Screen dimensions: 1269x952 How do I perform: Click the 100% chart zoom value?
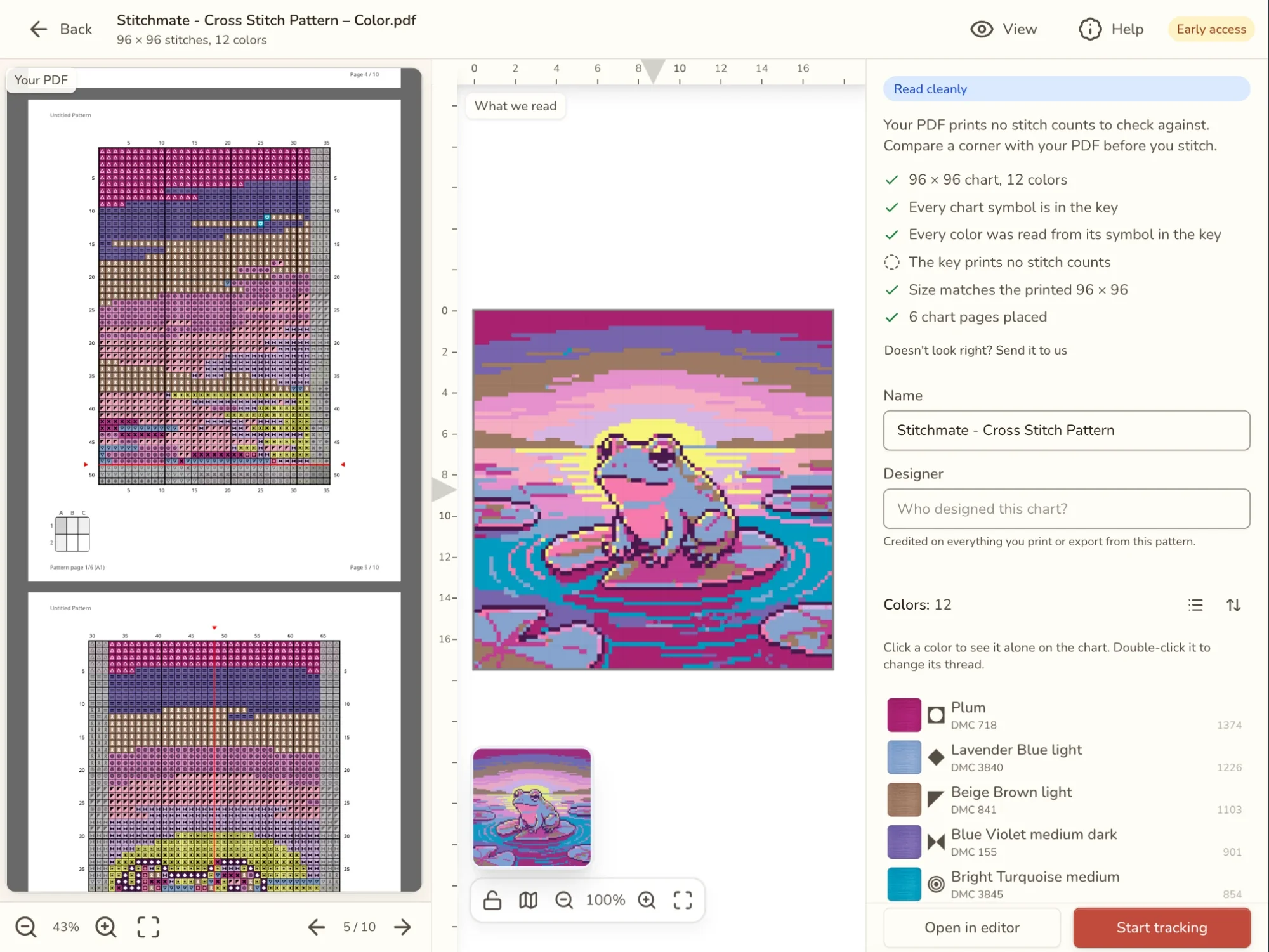605,899
